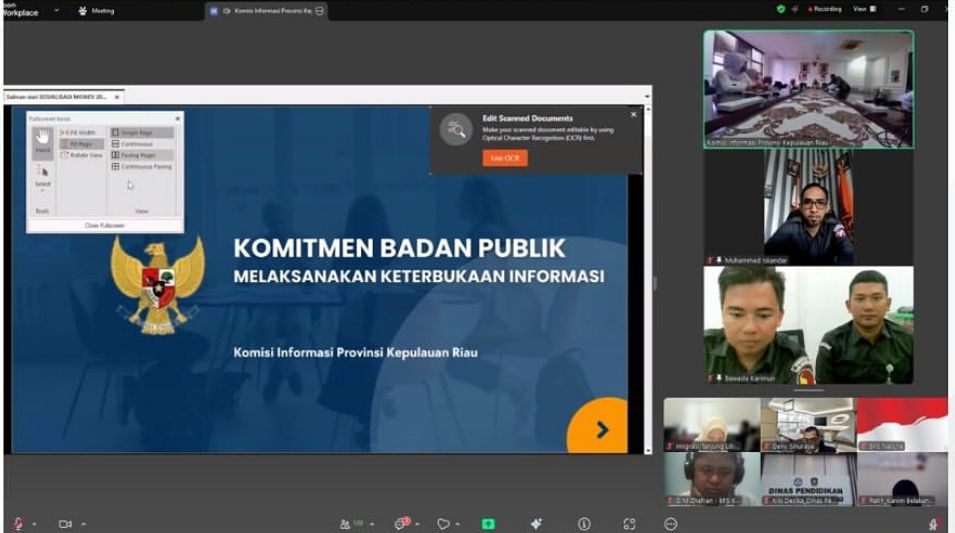
Task: Select the BPS Natuna flag thumbnail
Action: (902, 425)
